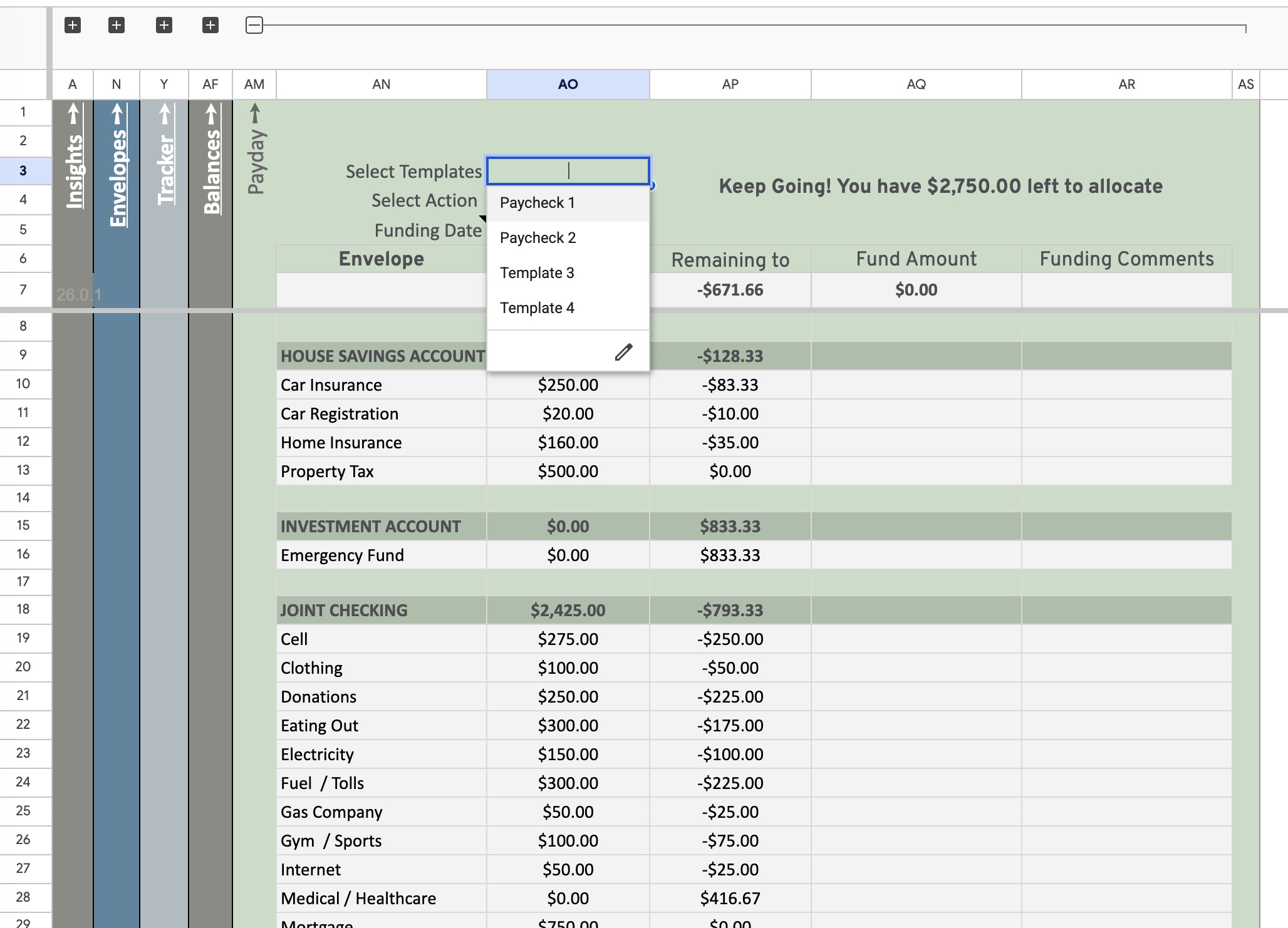Click the Fuel / Tolls envelope cell

tap(382, 783)
